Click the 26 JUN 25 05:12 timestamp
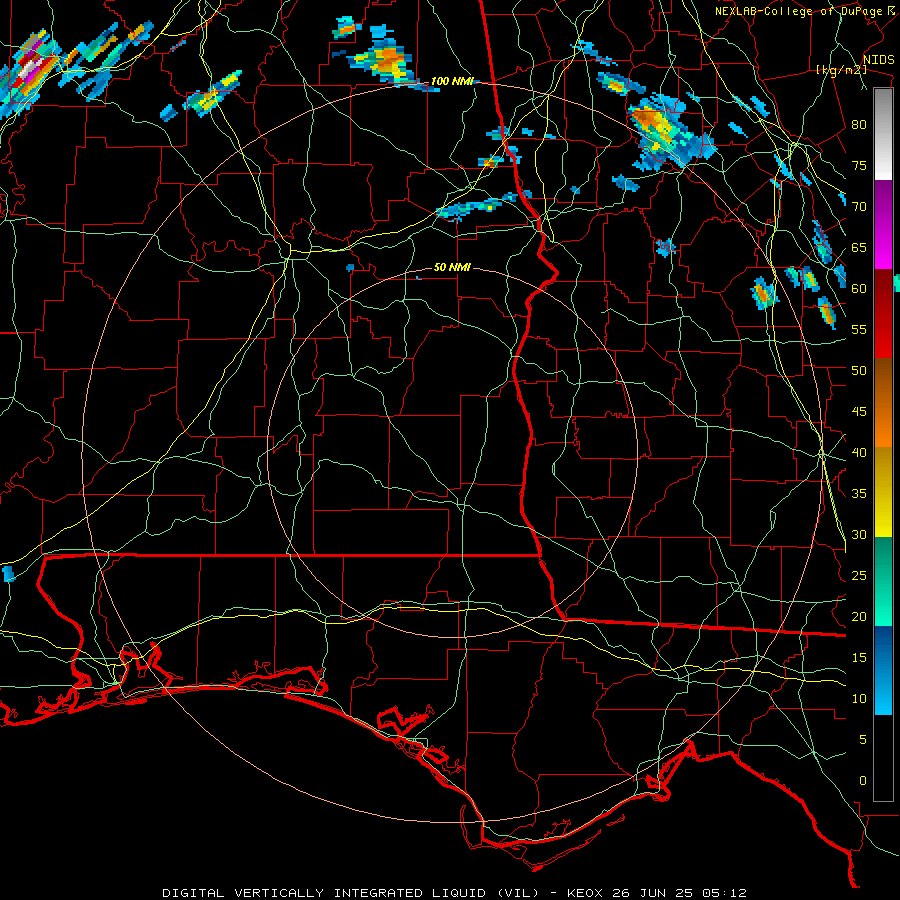 click(679, 893)
